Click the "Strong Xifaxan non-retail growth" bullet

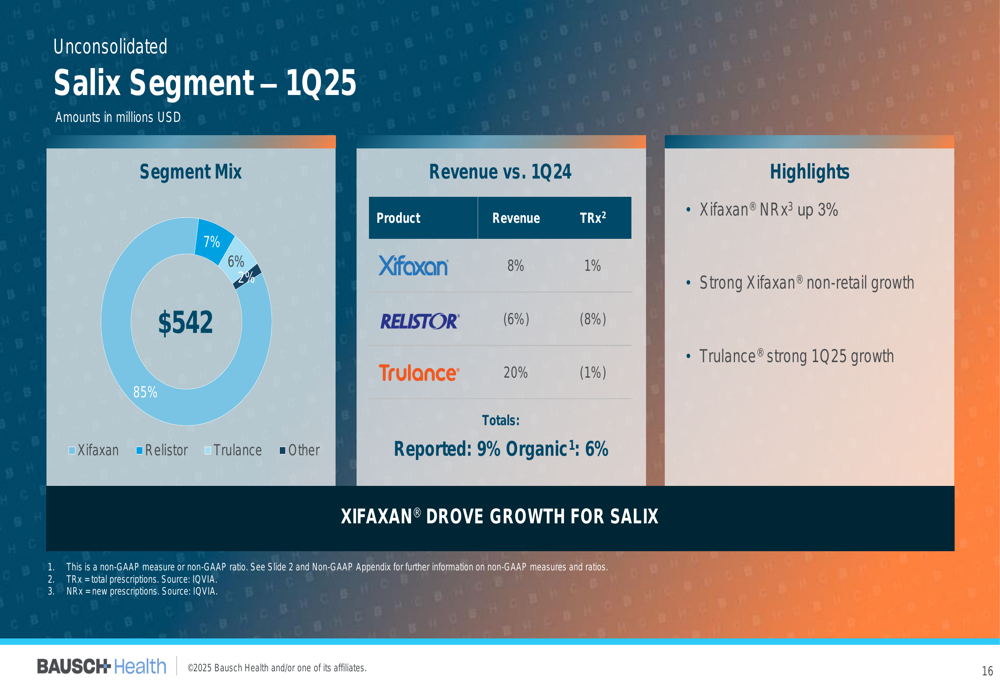[x=807, y=283]
